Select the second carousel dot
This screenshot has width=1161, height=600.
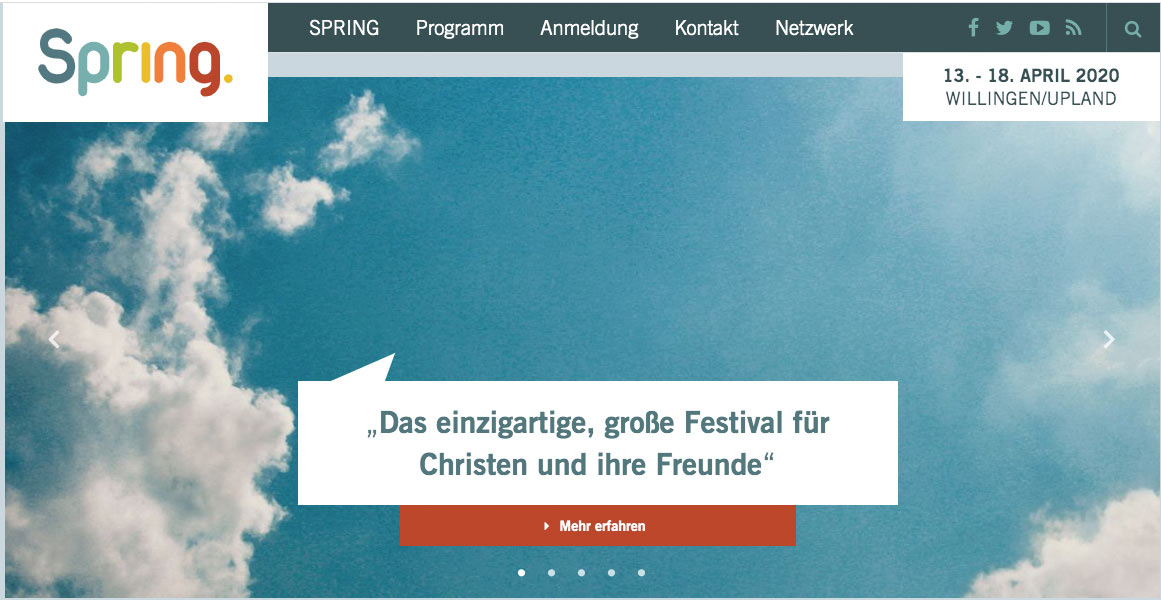coord(551,573)
